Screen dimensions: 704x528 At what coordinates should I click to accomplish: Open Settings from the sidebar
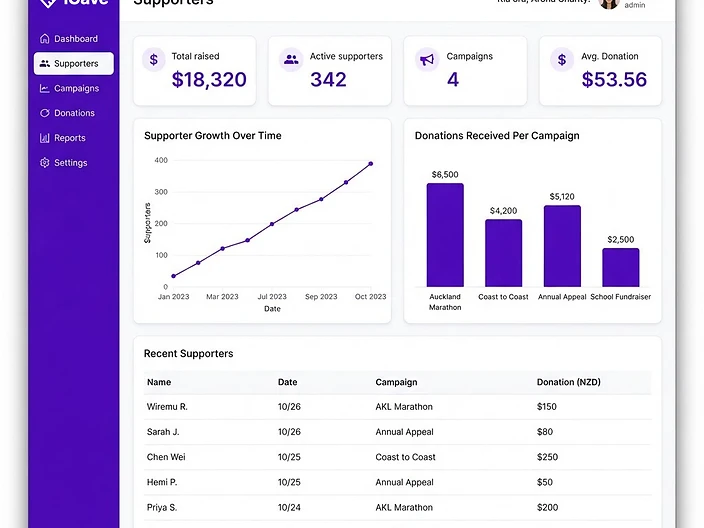pyautogui.click(x=74, y=163)
